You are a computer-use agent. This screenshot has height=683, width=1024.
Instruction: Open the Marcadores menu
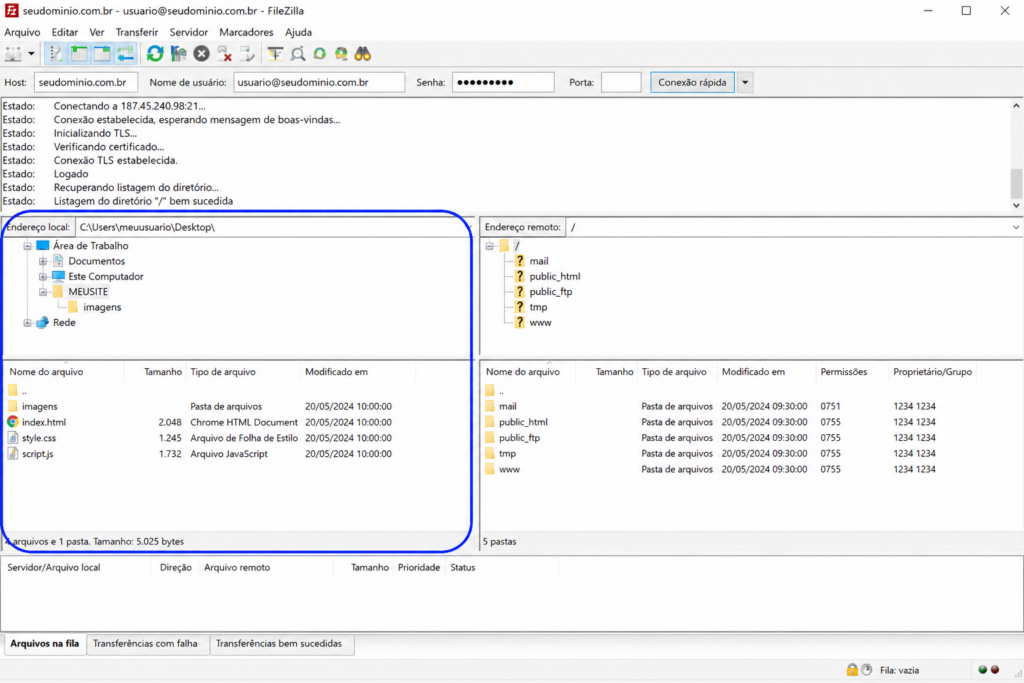point(246,32)
